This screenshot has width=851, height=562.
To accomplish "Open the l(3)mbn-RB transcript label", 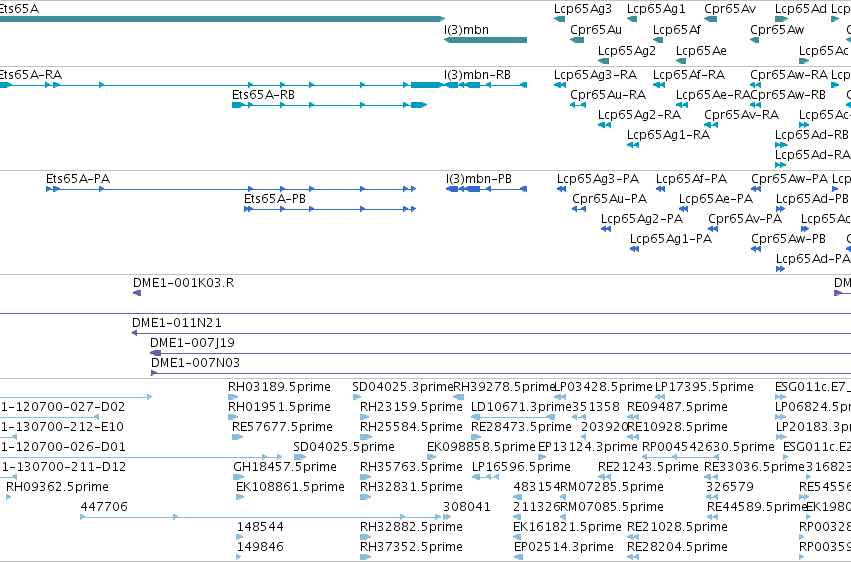I will [477, 74].
